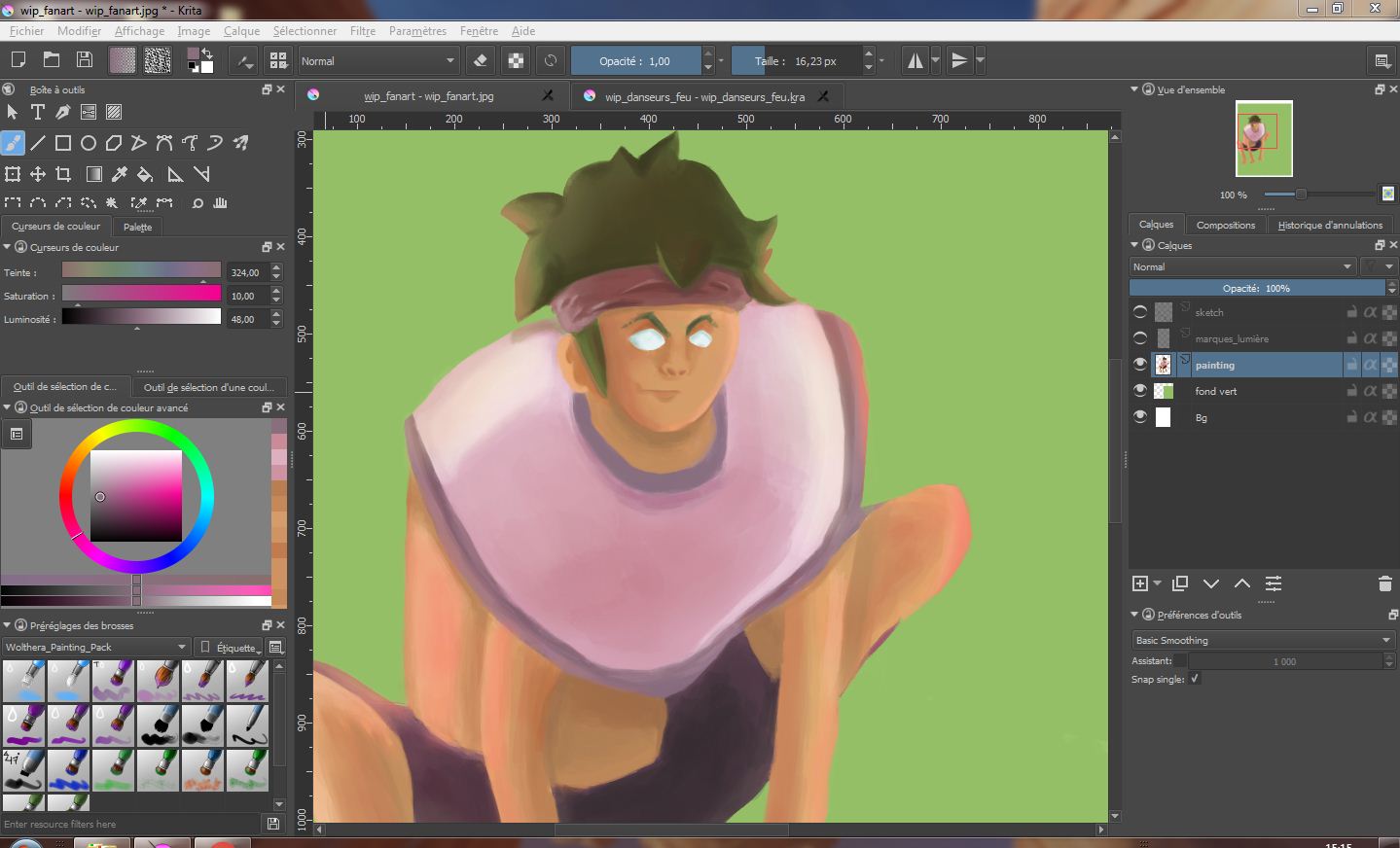Open the Basic Smoothing dropdown
Image resolution: width=1400 pixels, height=848 pixels.
pos(1262,640)
